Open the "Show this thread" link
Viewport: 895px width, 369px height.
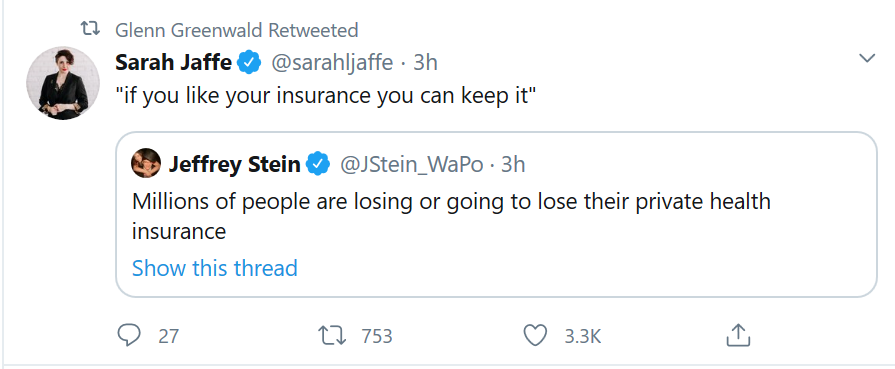point(215,268)
